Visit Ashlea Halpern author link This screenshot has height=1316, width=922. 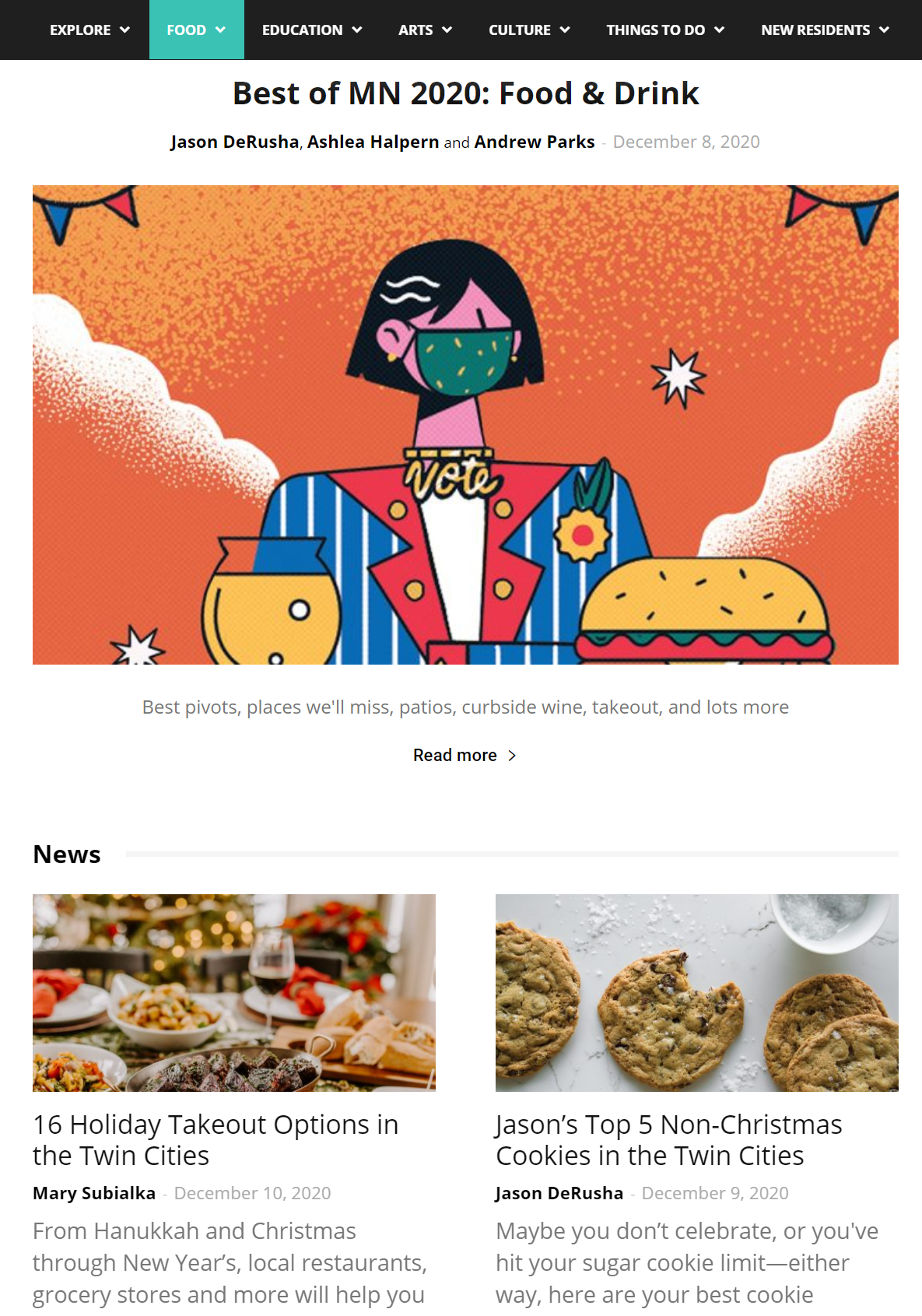pyautogui.click(x=373, y=142)
